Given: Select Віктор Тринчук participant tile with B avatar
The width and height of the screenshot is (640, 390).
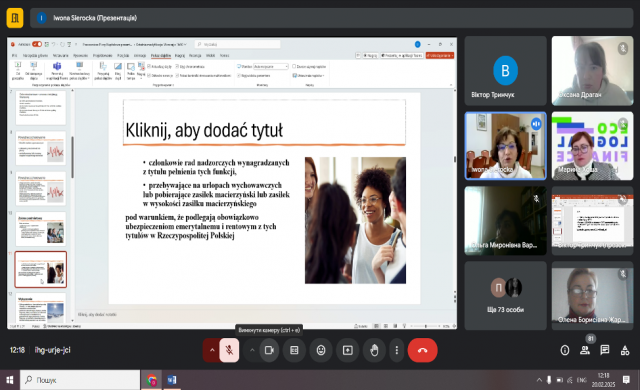Looking at the screenshot, I should (505, 71).
